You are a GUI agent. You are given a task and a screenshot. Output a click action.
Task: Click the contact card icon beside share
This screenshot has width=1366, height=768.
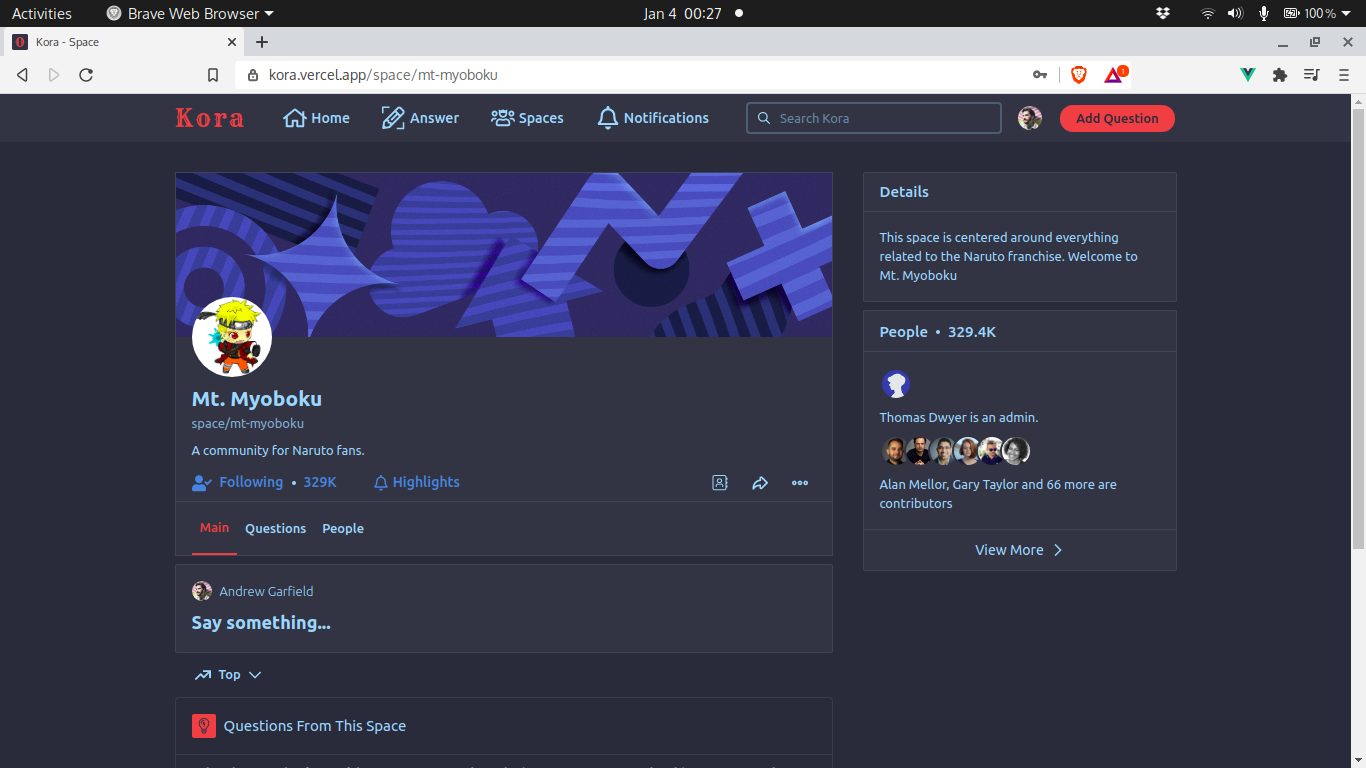pos(720,483)
